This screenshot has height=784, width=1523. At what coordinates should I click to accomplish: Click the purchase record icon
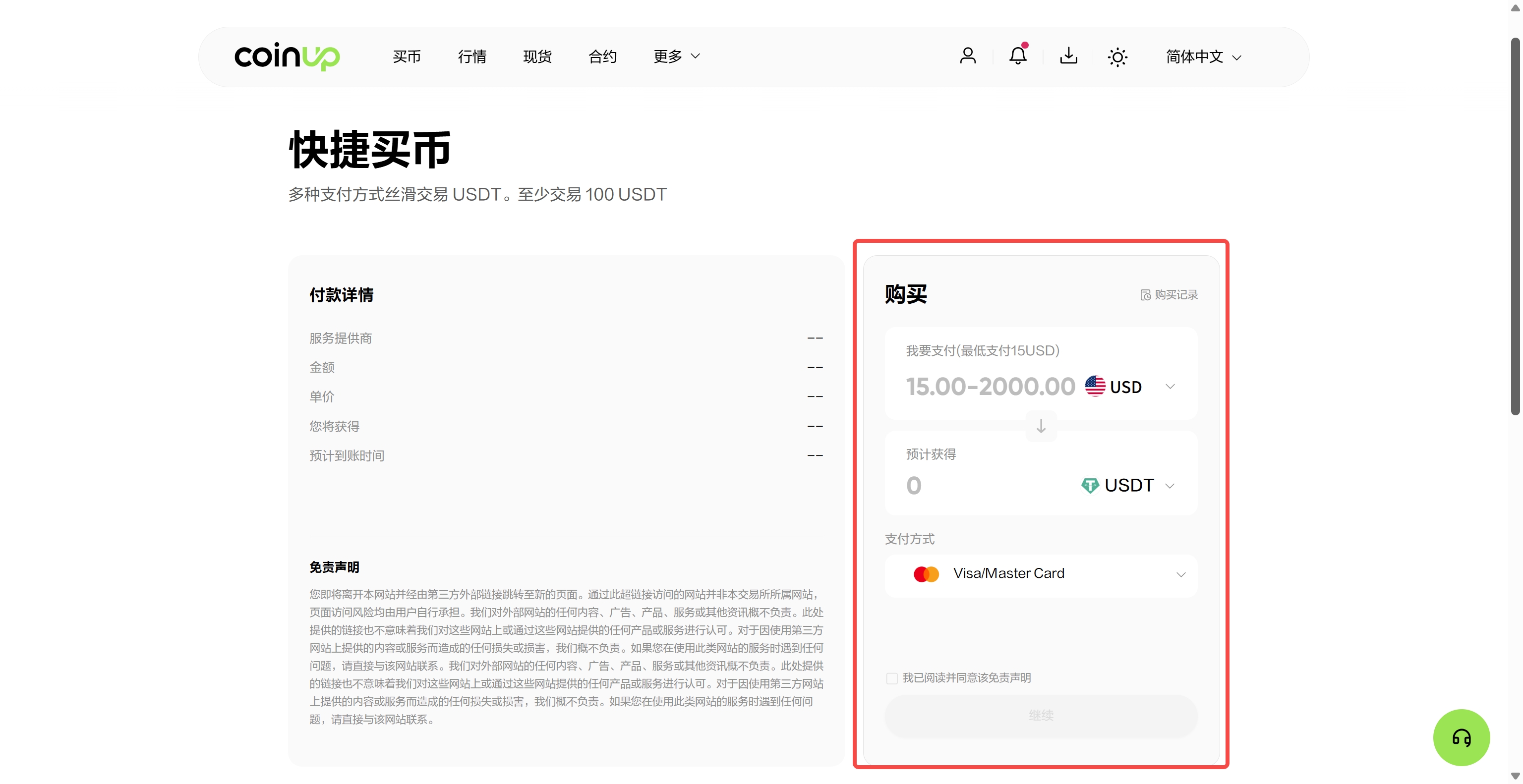[x=1145, y=295]
